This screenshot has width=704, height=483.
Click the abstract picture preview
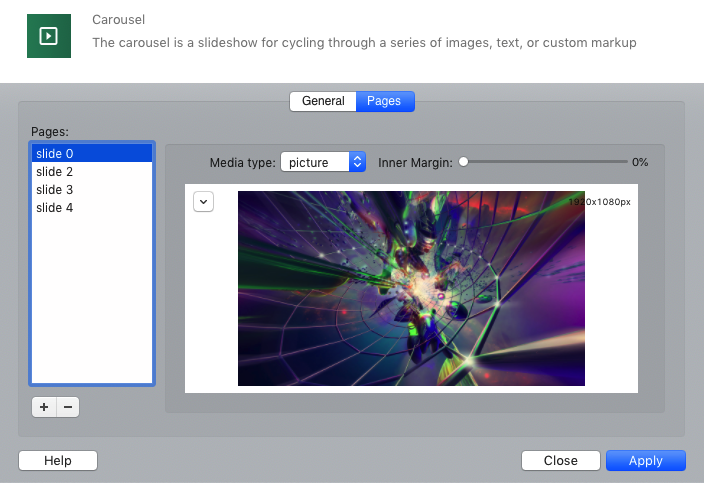[x=411, y=288]
